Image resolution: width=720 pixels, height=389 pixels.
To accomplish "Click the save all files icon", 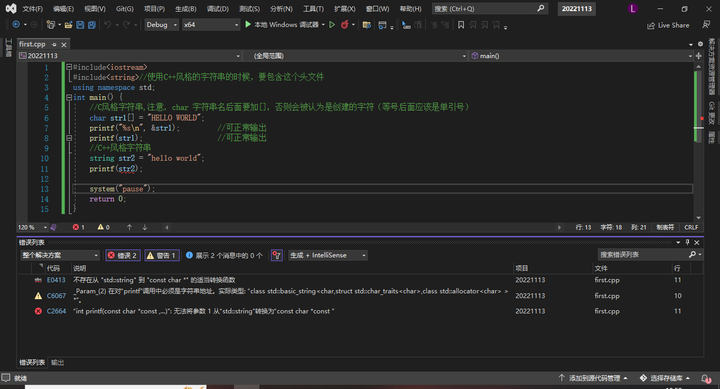I will coord(92,25).
